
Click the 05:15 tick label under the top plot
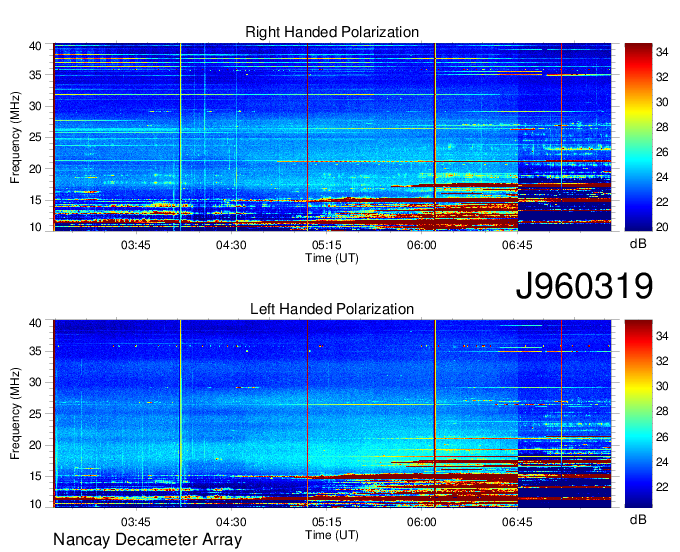[327, 245]
